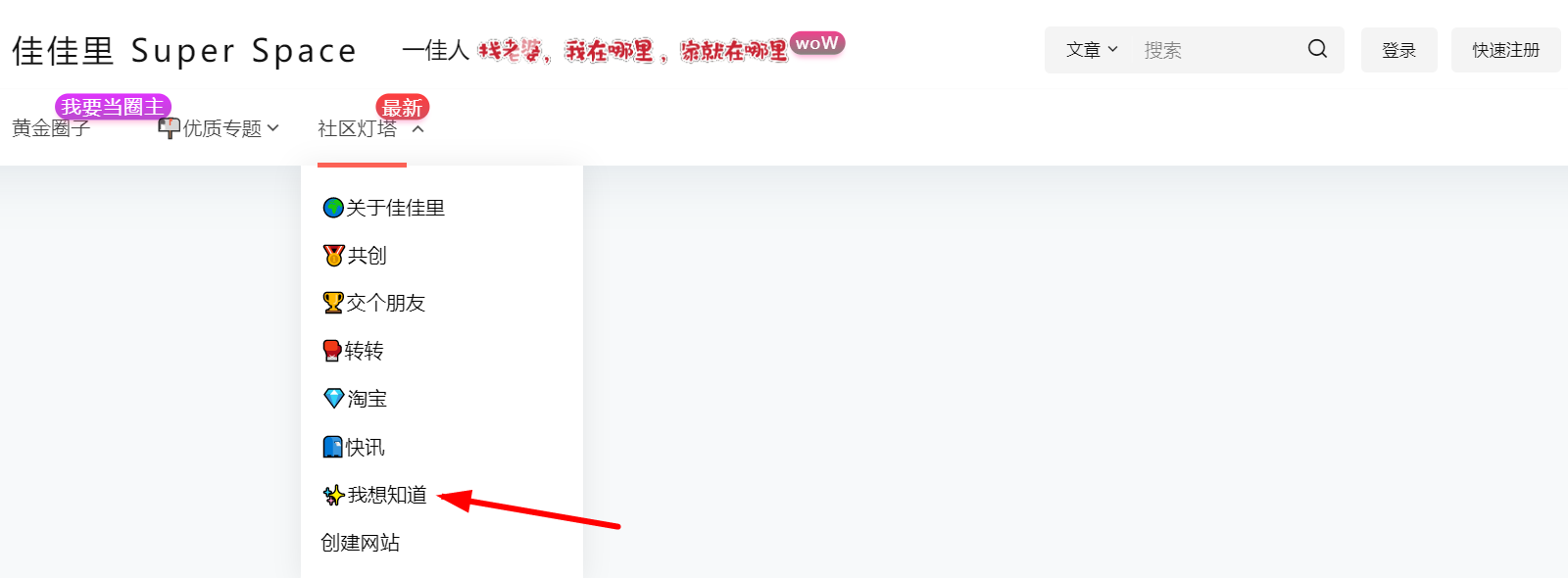Click the 登录 button
This screenshot has height=578, width=1568.
(x=1399, y=50)
